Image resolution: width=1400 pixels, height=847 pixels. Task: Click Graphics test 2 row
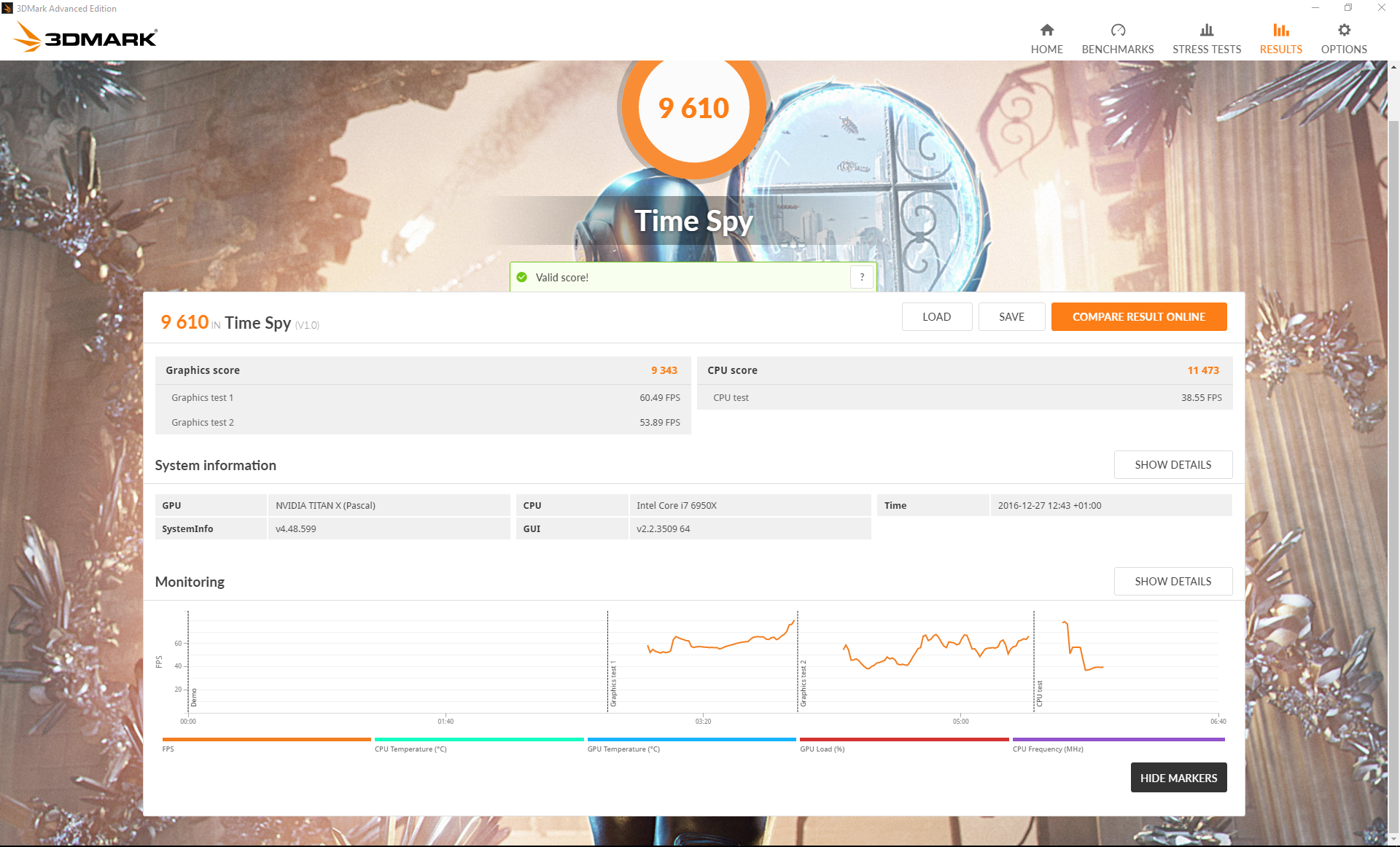click(x=423, y=422)
